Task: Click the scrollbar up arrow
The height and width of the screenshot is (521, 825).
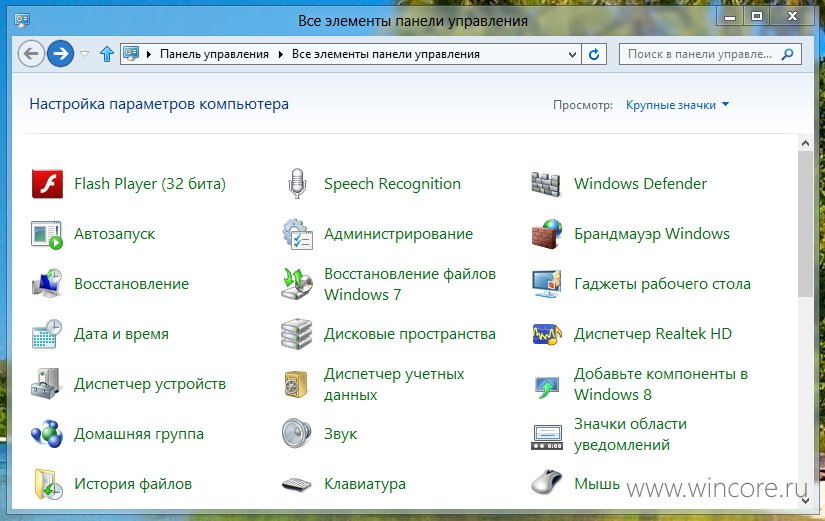Action: coord(805,143)
